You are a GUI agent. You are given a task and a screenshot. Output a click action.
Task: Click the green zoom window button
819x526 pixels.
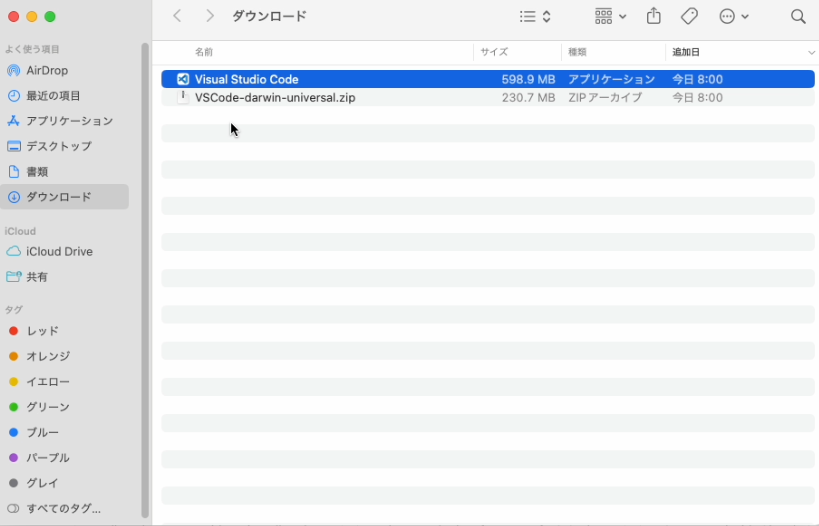pos(50,17)
